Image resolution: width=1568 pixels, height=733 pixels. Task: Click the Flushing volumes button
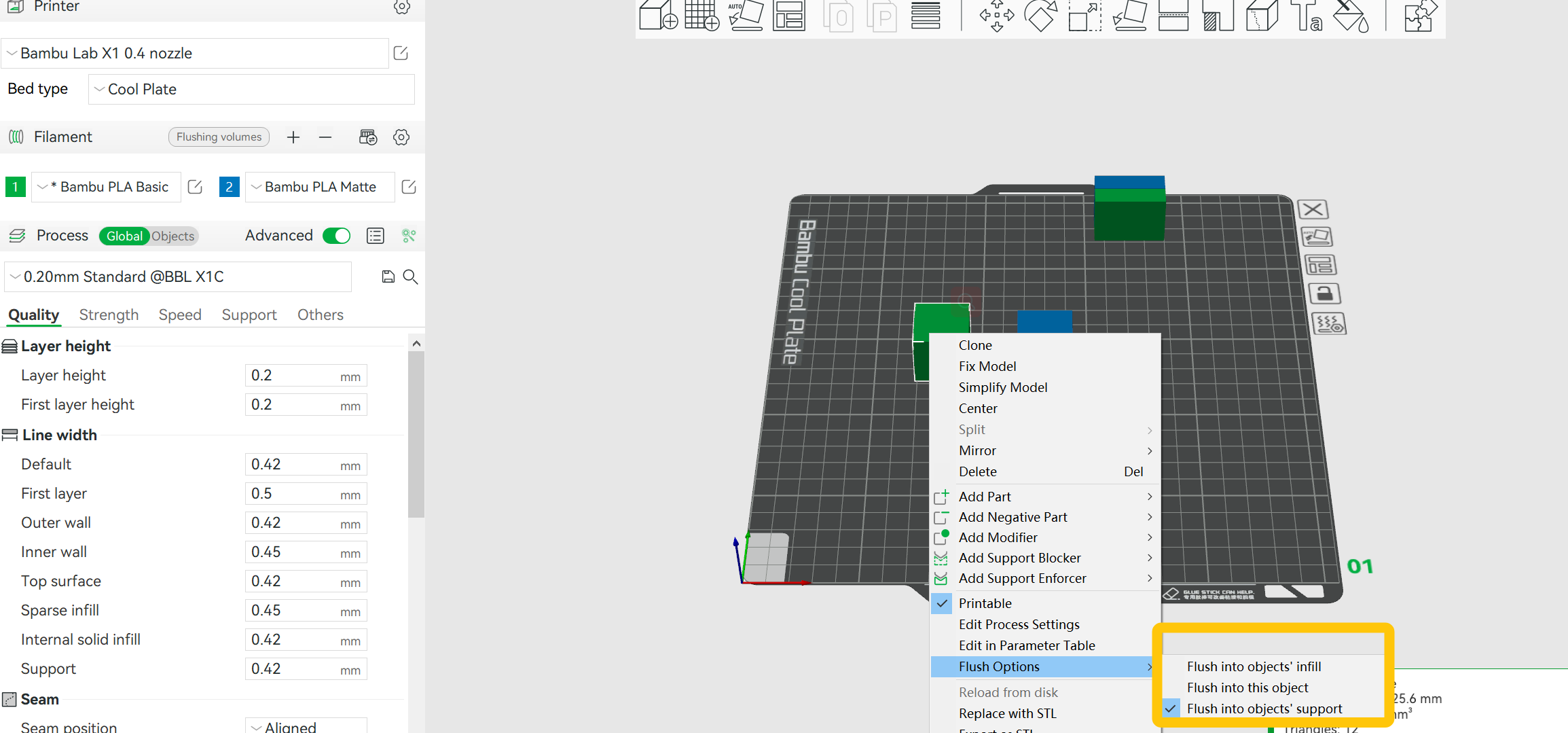[x=219, y=137]
